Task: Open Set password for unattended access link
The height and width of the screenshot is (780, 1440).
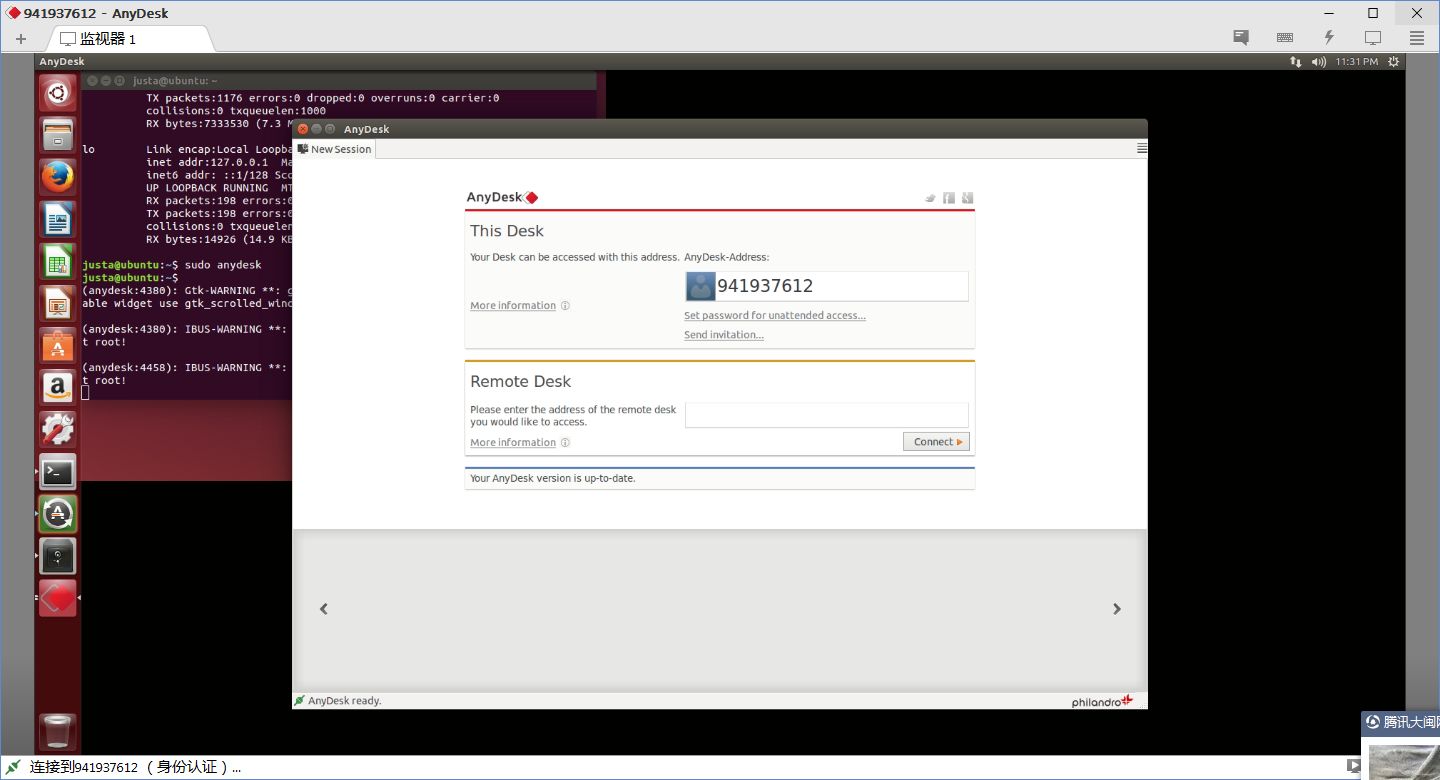Action: tap(775, 316)
